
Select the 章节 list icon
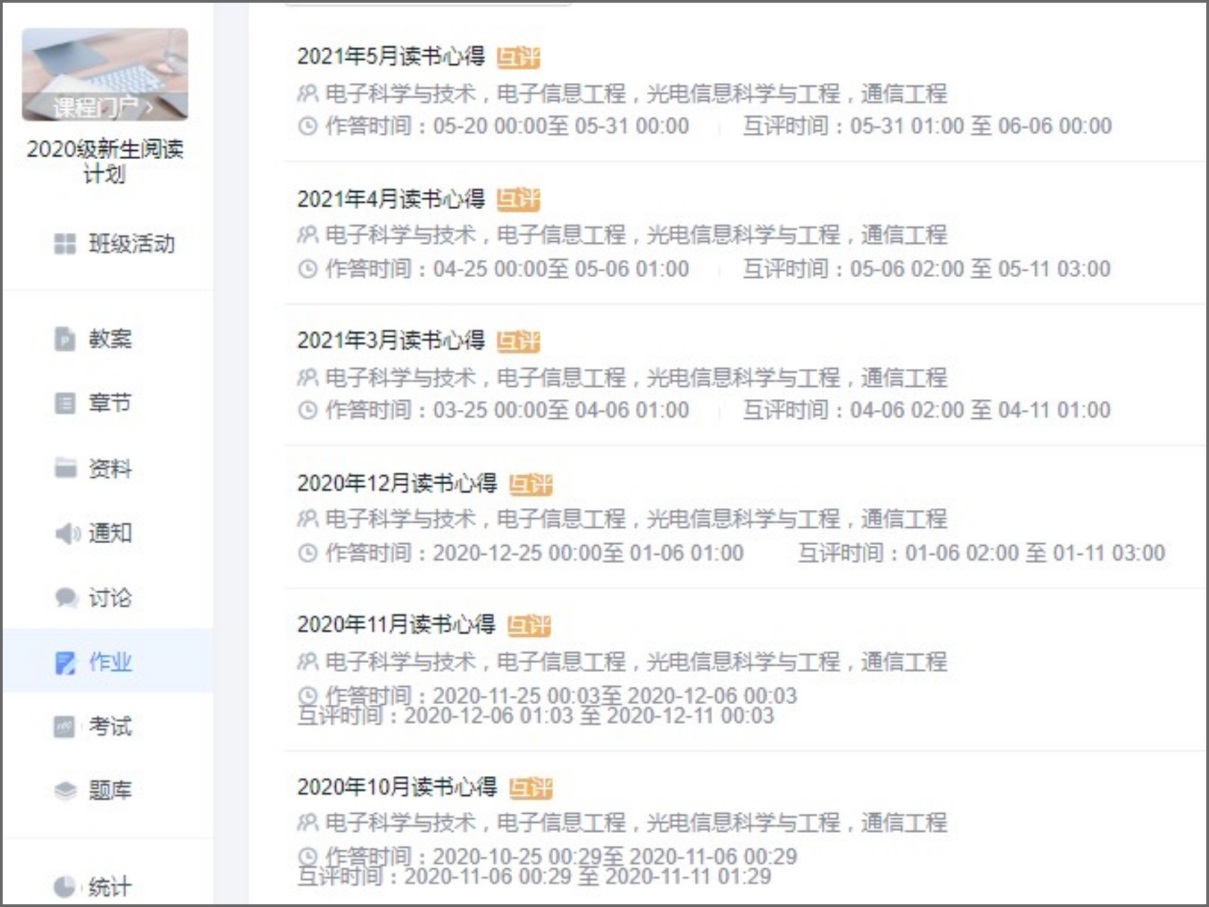point(65,404)
